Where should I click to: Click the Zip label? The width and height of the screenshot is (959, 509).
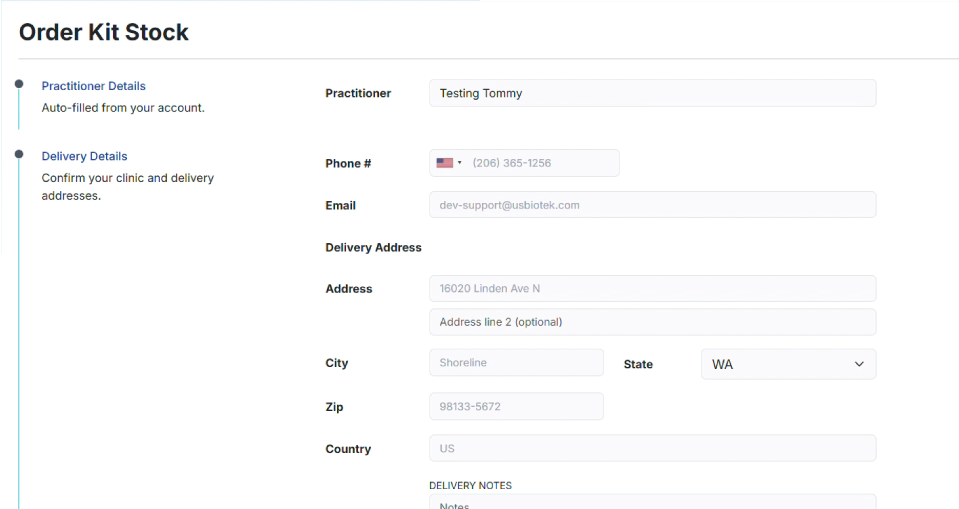(x=334, y=407)
